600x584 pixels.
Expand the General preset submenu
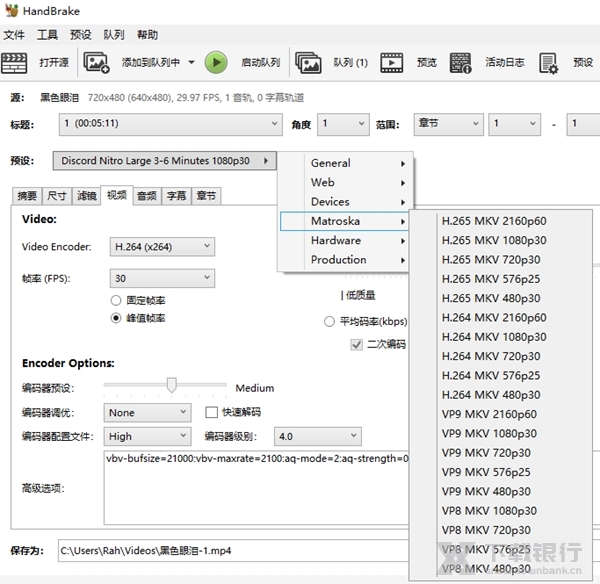(346, 163)
